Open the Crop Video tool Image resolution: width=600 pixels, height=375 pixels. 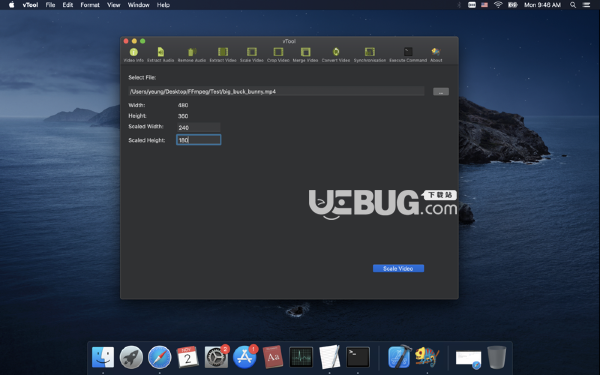click(x=278, y=54)
